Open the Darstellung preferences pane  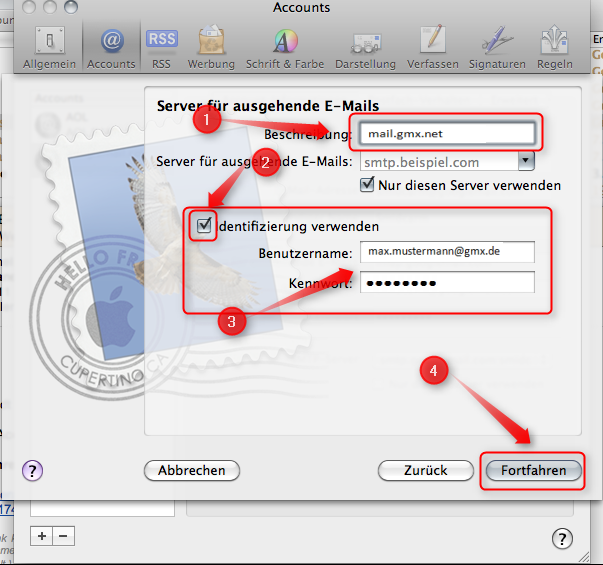[365, 48]
